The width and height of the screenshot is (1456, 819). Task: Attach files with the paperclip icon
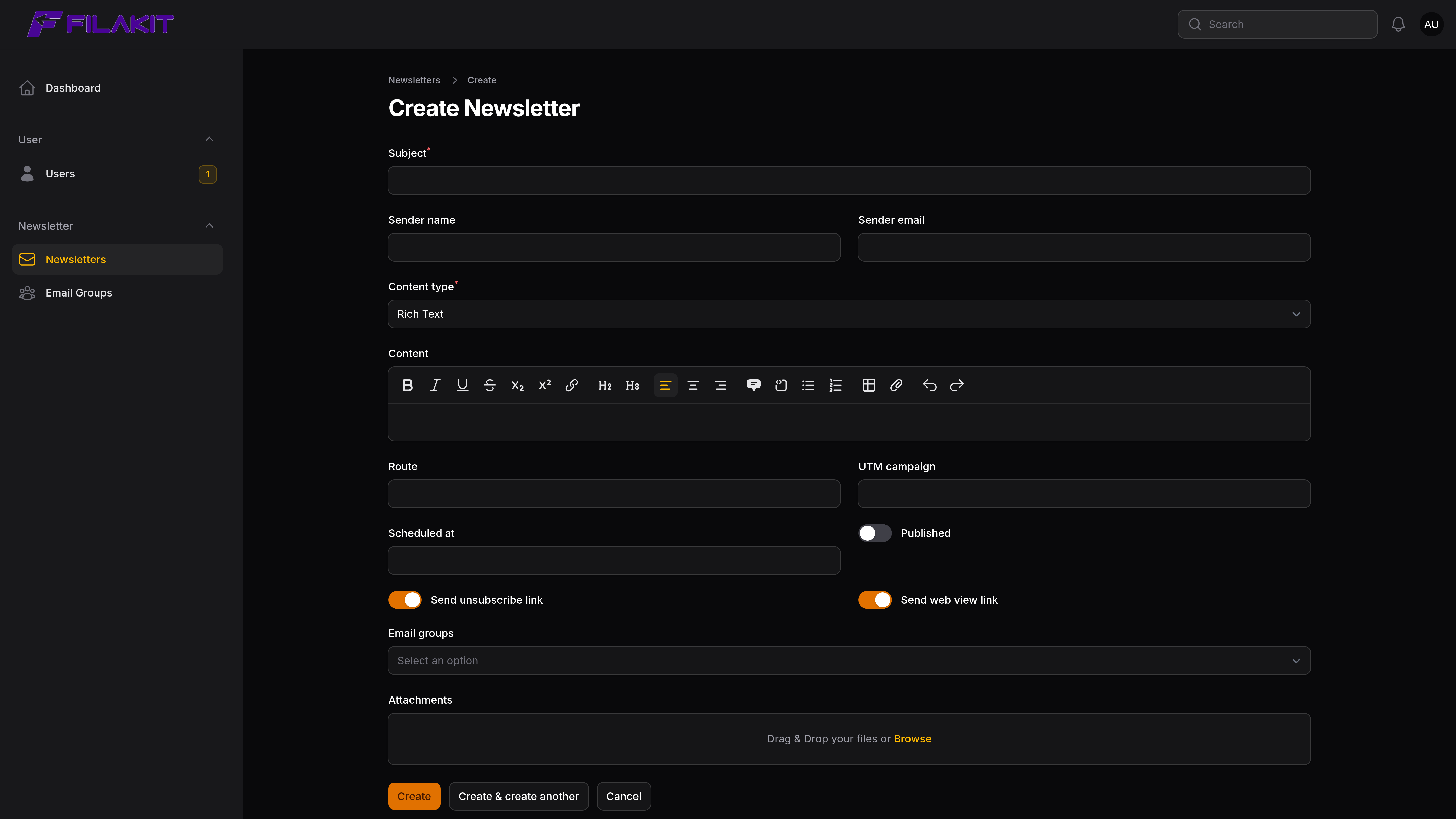pos(896,385)
